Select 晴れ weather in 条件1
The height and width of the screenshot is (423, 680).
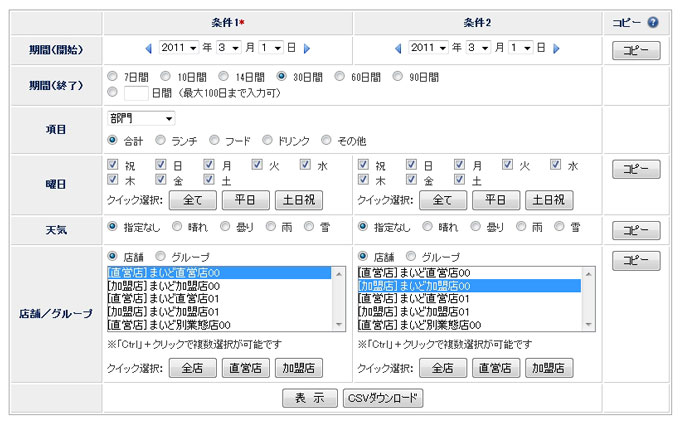(177, 226)
